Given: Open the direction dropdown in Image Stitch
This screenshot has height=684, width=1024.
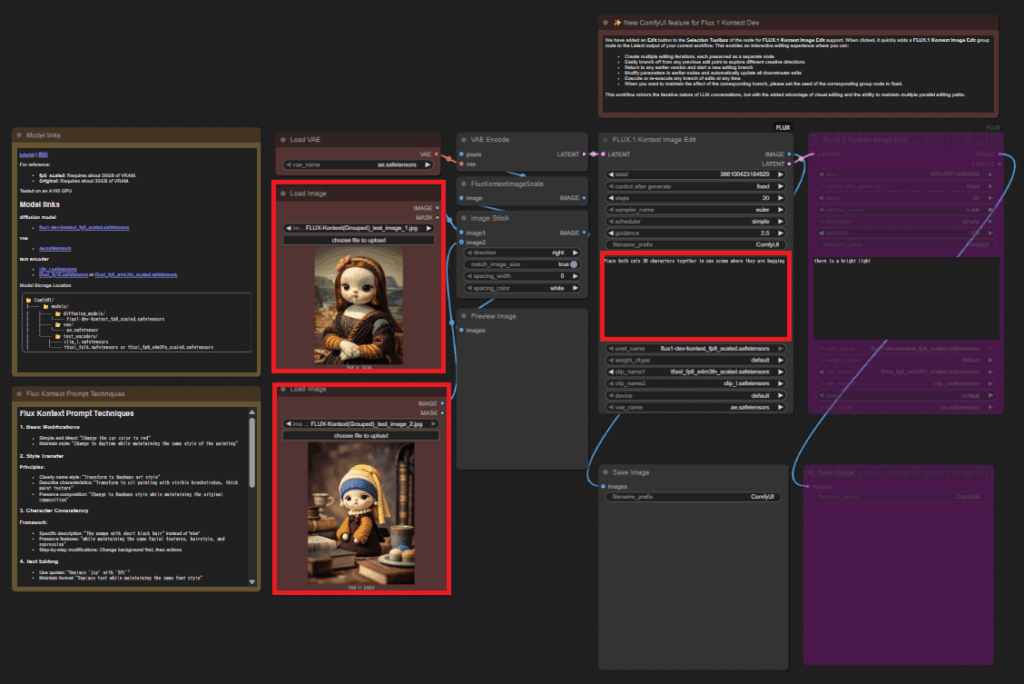Looking at the screenshot, I should (x=522, y=253).
